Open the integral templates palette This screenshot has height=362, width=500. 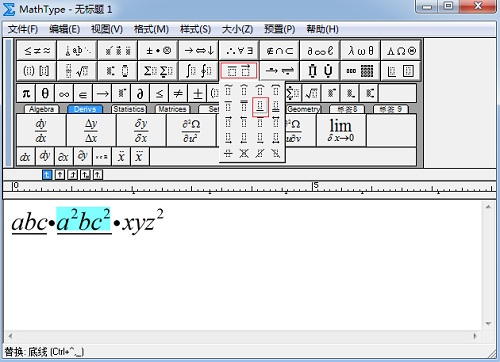click(199, 71)
